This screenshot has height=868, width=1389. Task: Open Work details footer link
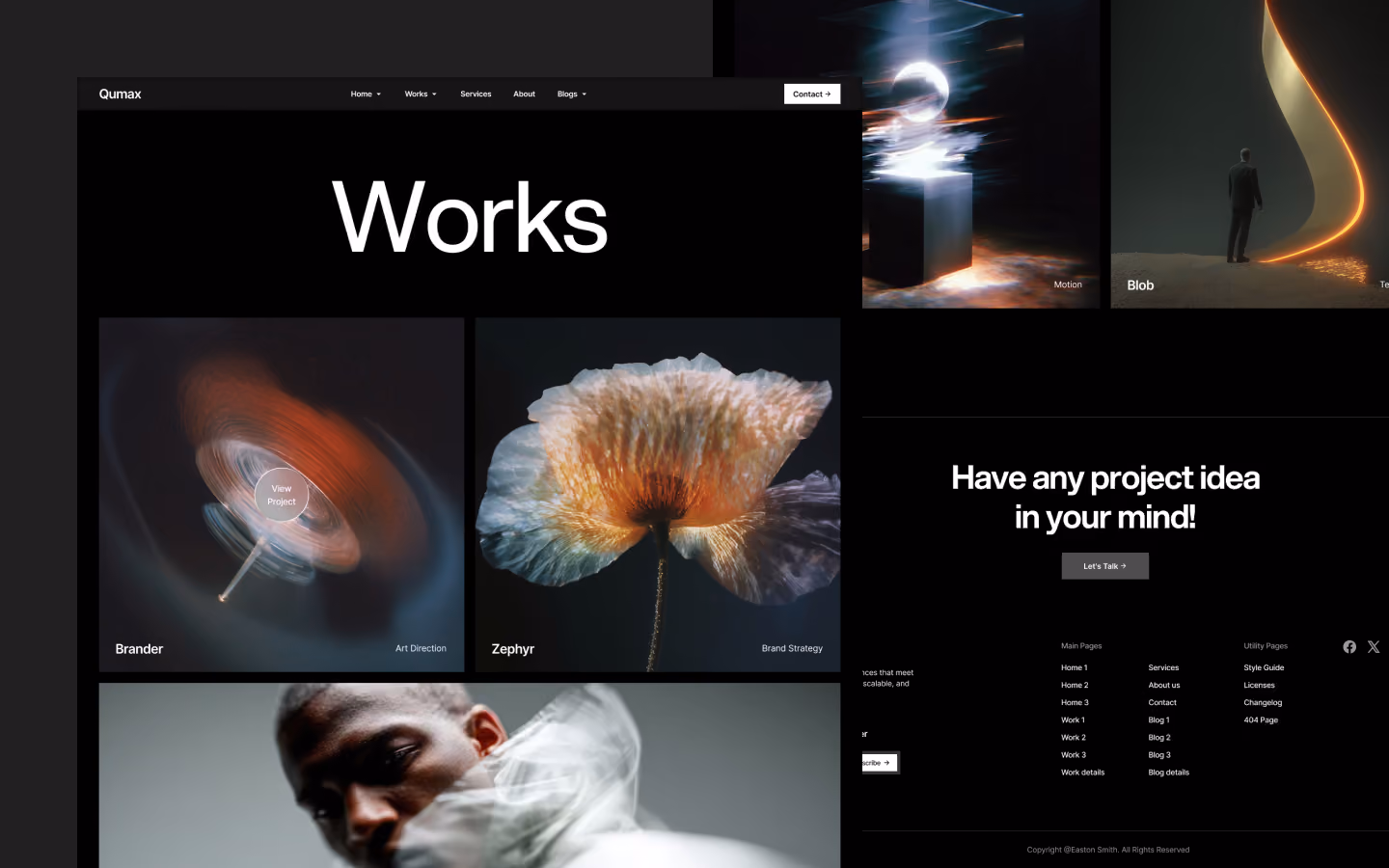(1083, 772)
